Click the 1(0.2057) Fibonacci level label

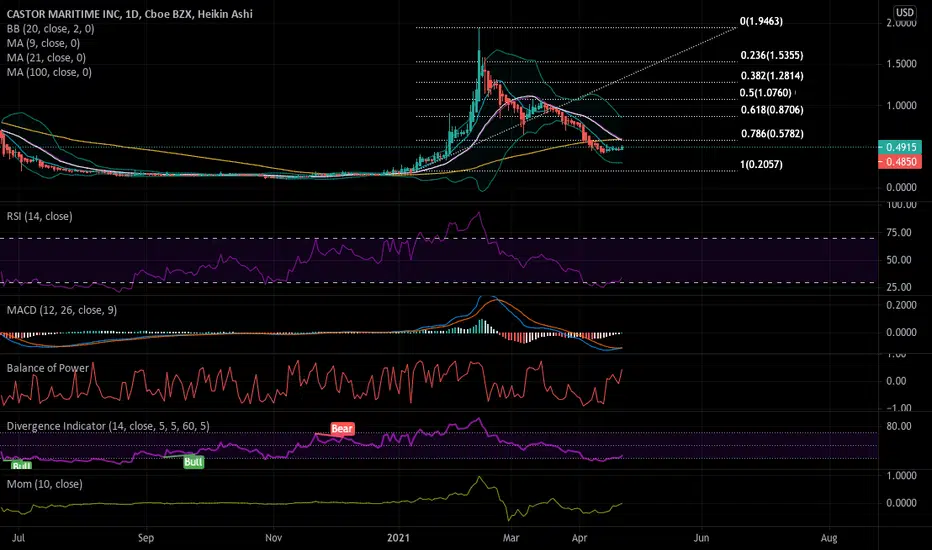click(x=761, y=164)
